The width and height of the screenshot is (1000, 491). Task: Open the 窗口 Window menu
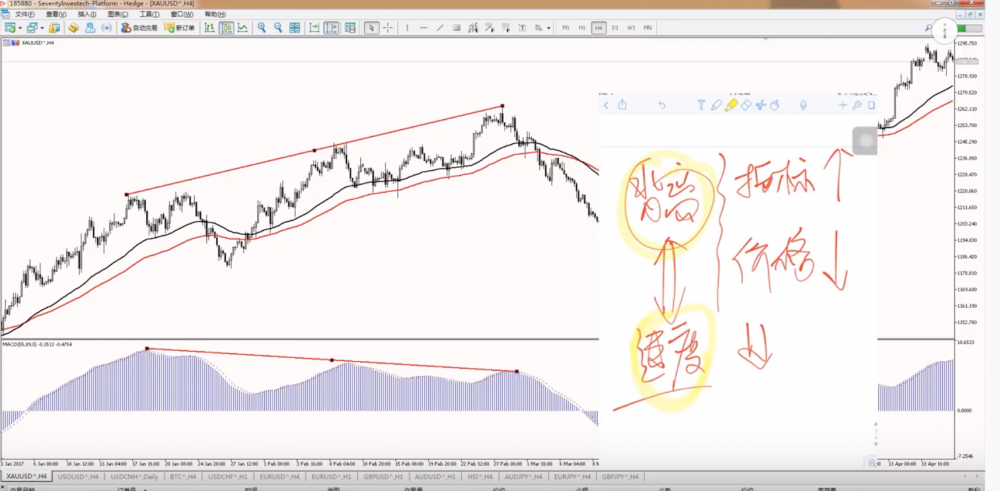pyautogui.click(x=180, y=14)
